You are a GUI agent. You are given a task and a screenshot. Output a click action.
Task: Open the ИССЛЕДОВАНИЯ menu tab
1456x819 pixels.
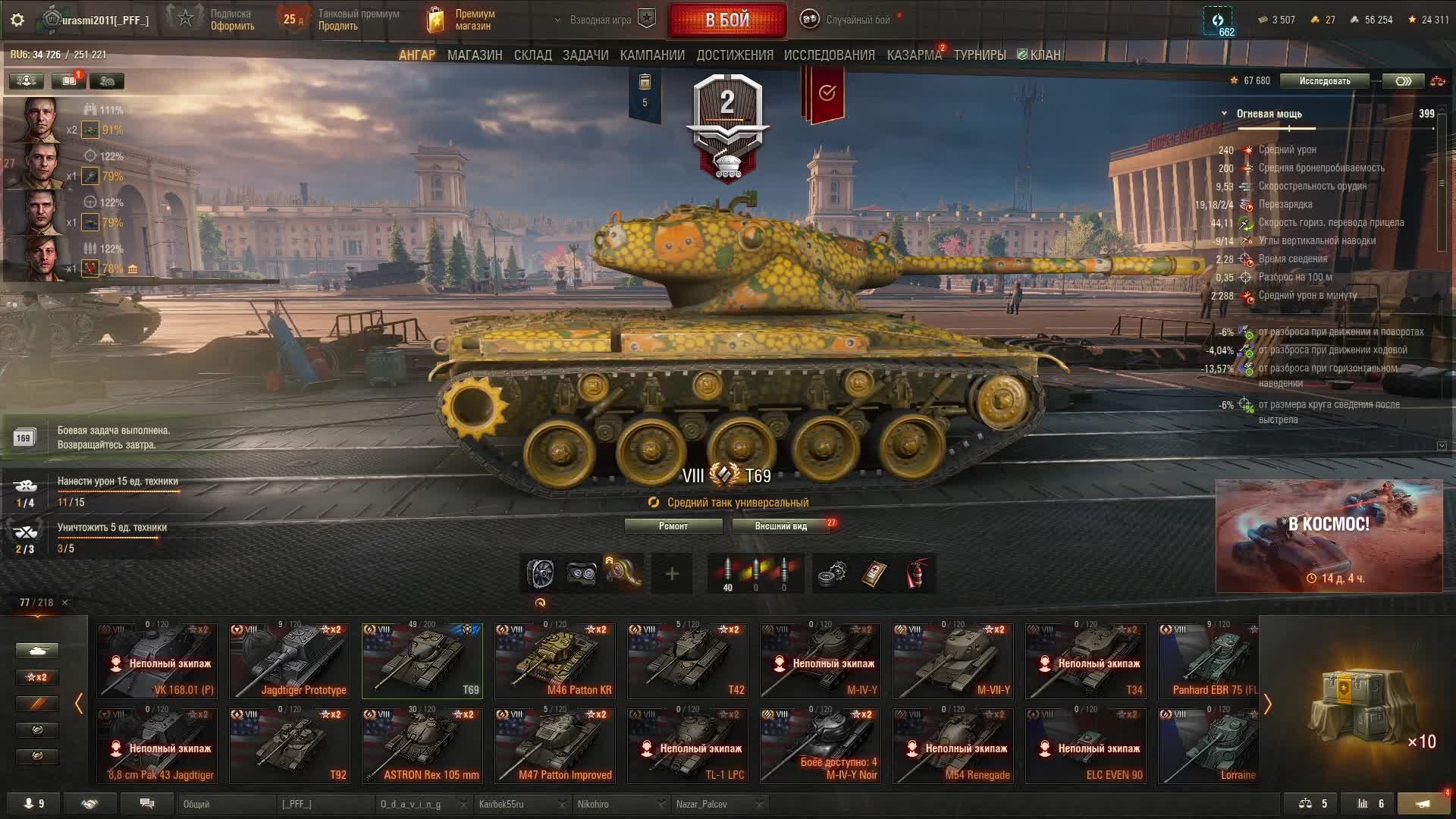point(829,55)
